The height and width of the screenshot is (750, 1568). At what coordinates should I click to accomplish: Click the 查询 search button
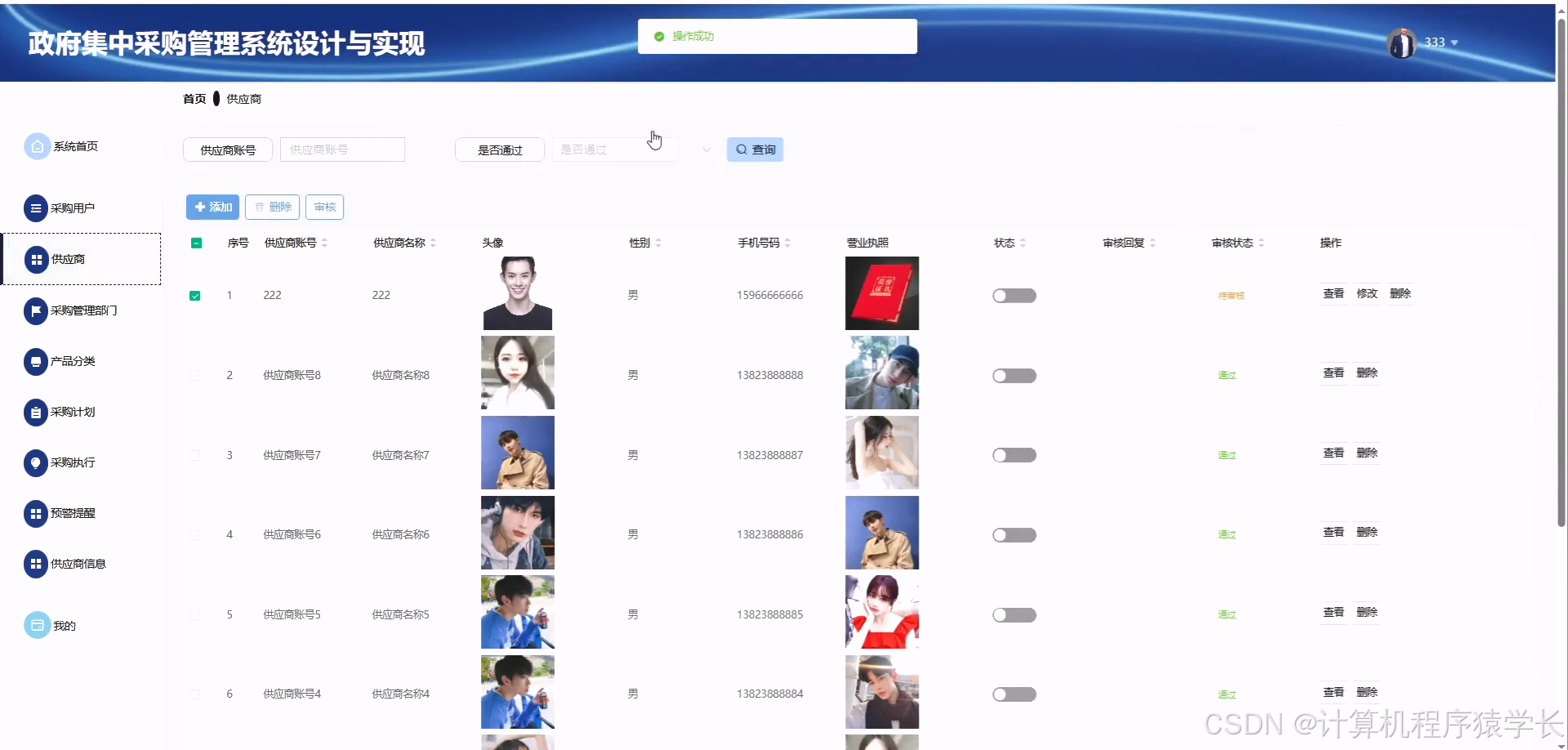point(754,150)
